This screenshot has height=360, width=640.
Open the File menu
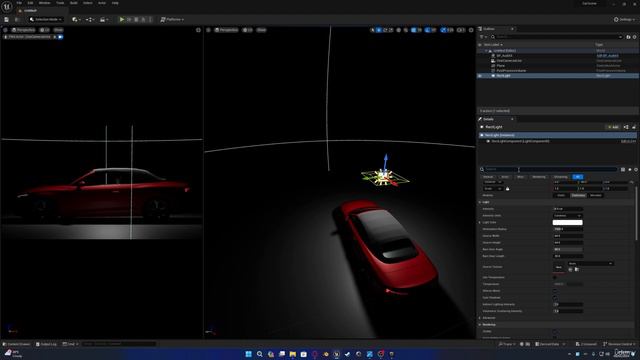point(19,3)
